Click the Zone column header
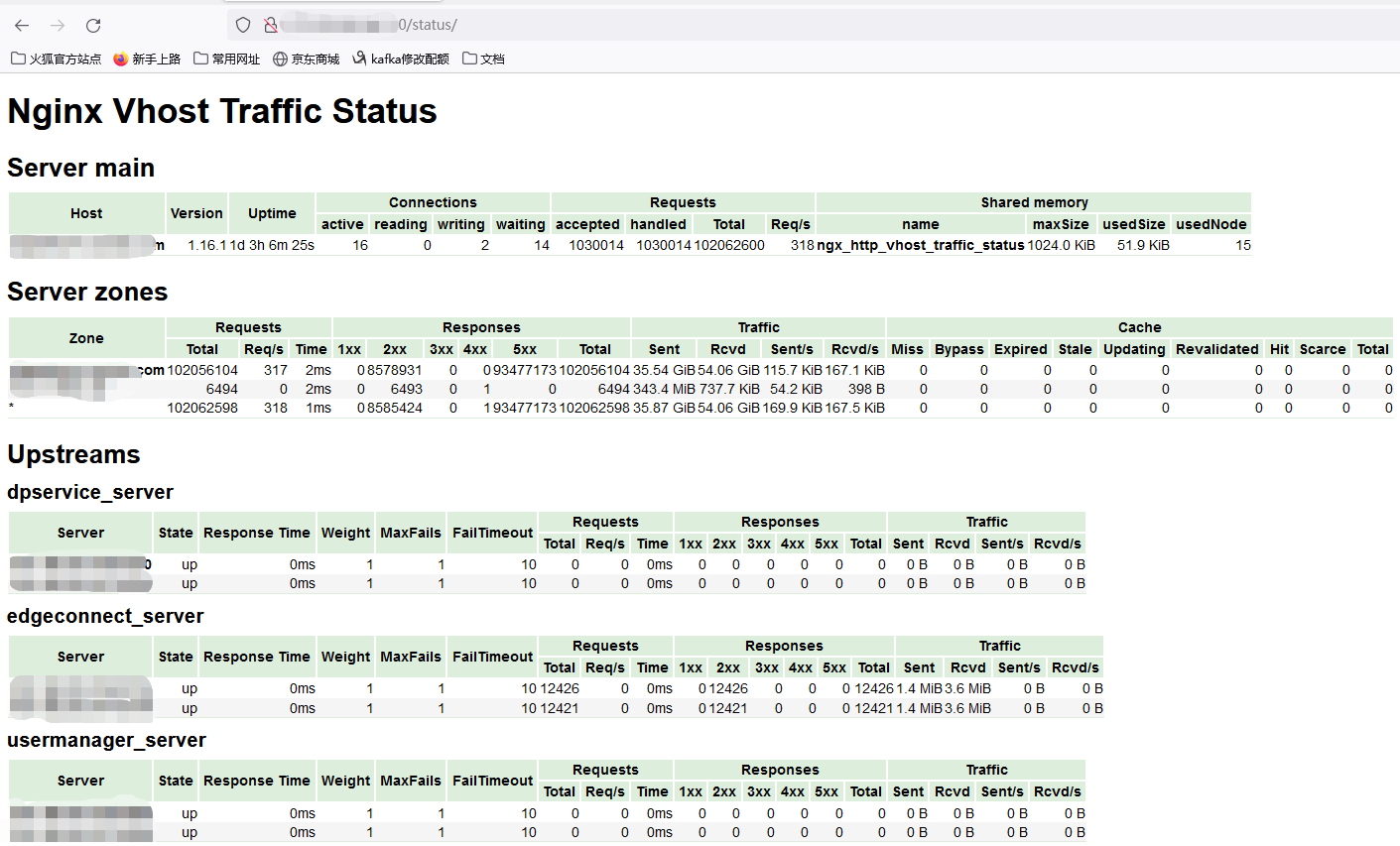This screenshot has height=846, width=1400. [x=86, y=338]
